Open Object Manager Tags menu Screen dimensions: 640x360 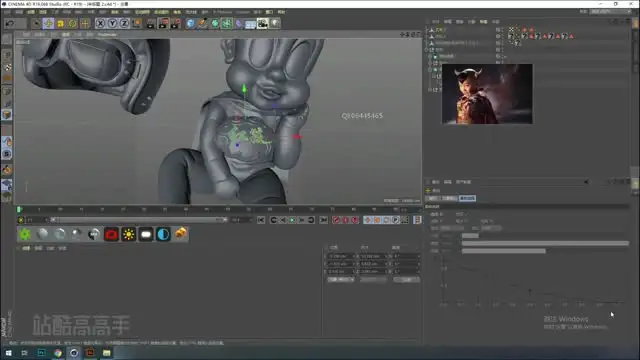(483, 22)
